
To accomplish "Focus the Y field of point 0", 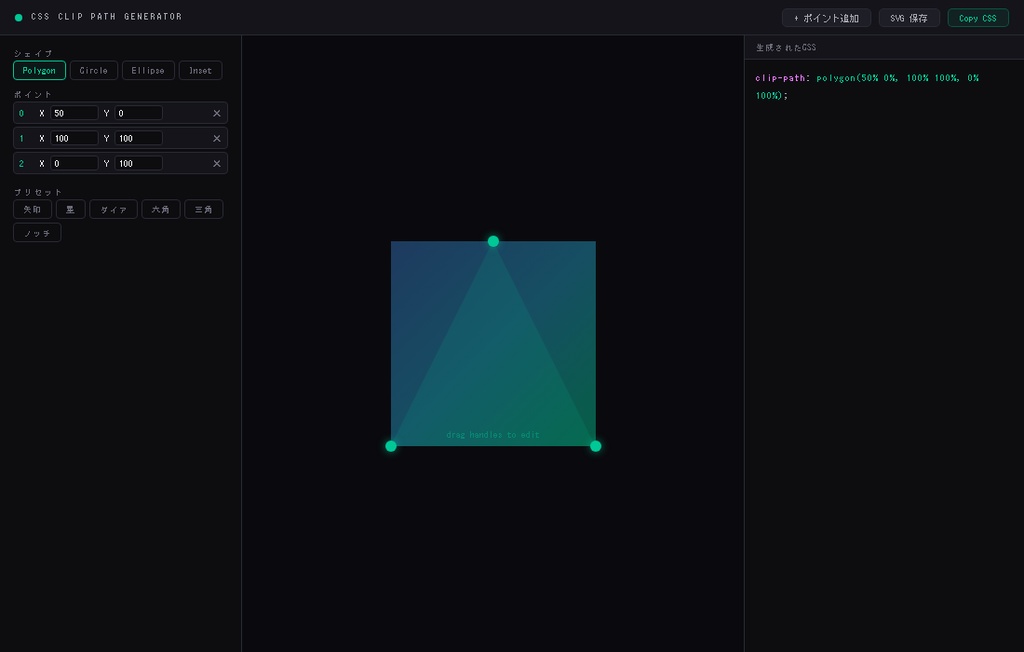I will [x=138, y=113].
